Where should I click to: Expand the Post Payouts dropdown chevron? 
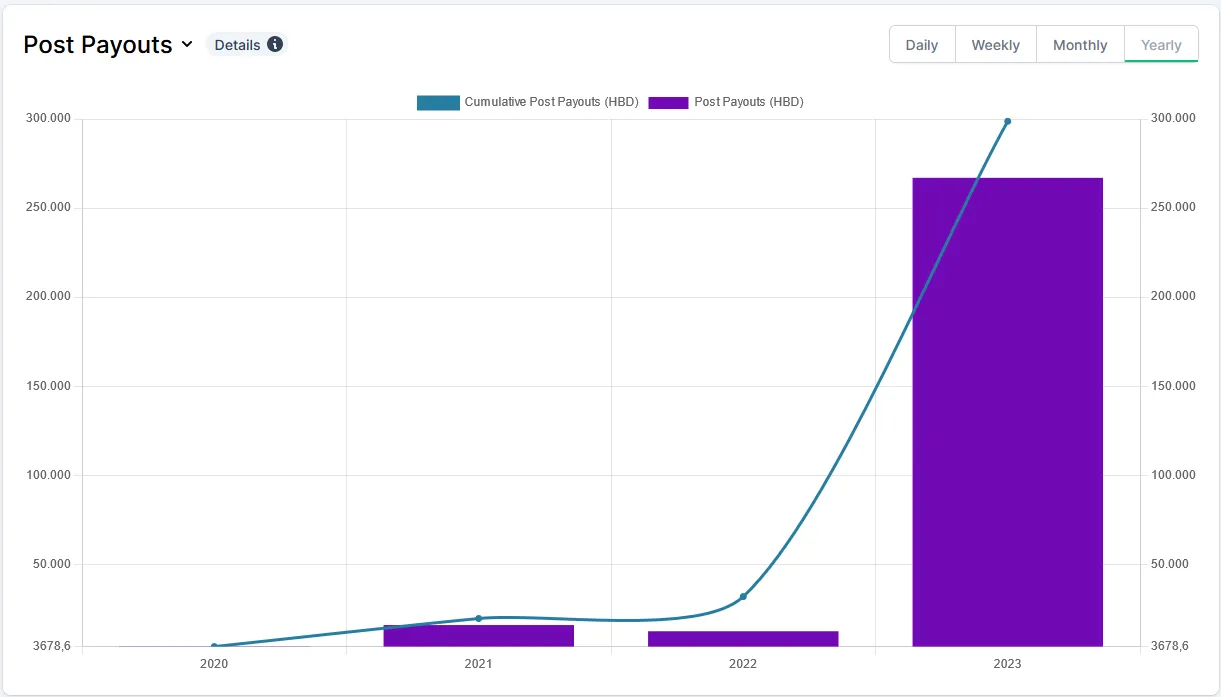[x=187, y=45]
